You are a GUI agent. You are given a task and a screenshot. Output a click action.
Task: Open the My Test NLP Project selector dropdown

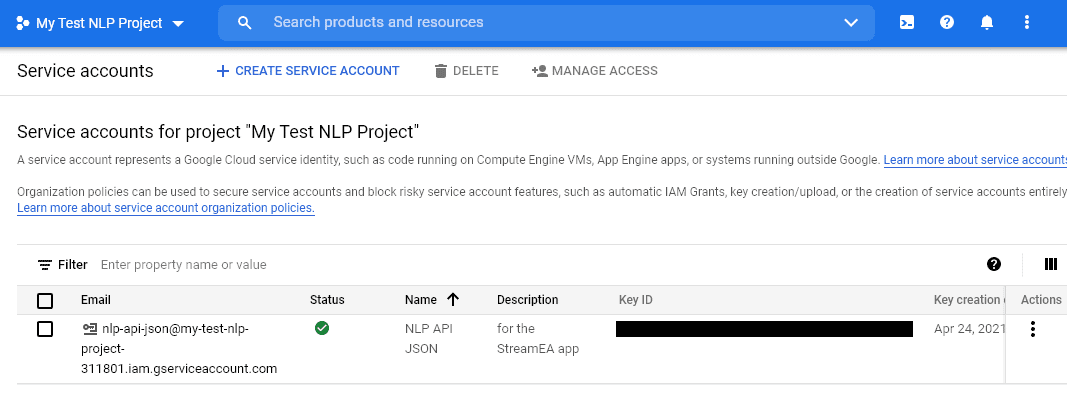pyautogui.click(x=100, y=23)
